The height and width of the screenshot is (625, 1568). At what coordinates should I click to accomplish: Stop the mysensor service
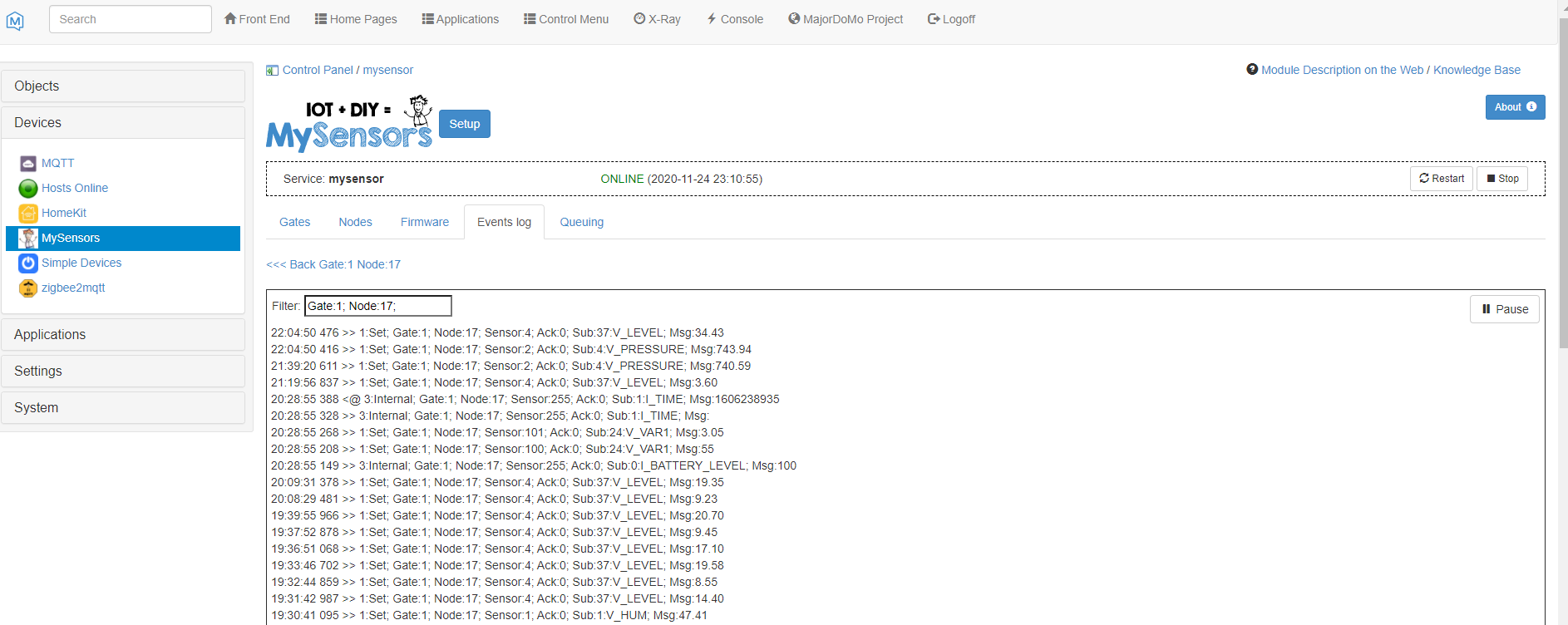point(1501,179)
